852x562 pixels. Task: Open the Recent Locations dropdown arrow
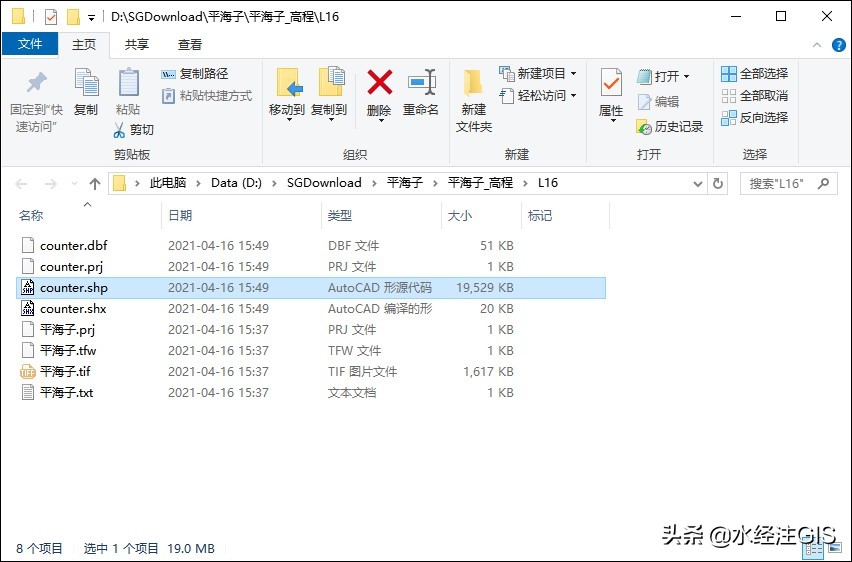coord(74,184)
